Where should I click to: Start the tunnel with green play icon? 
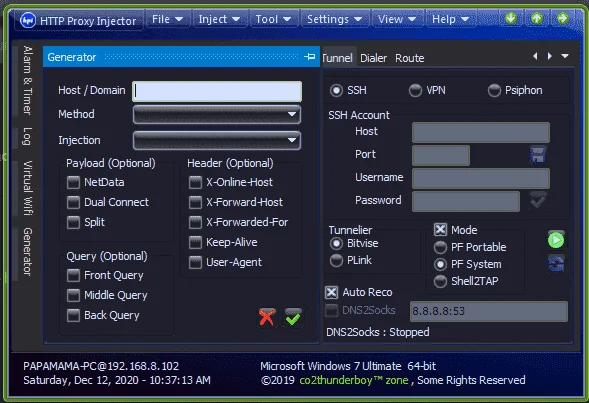click(x=556, y=240)
